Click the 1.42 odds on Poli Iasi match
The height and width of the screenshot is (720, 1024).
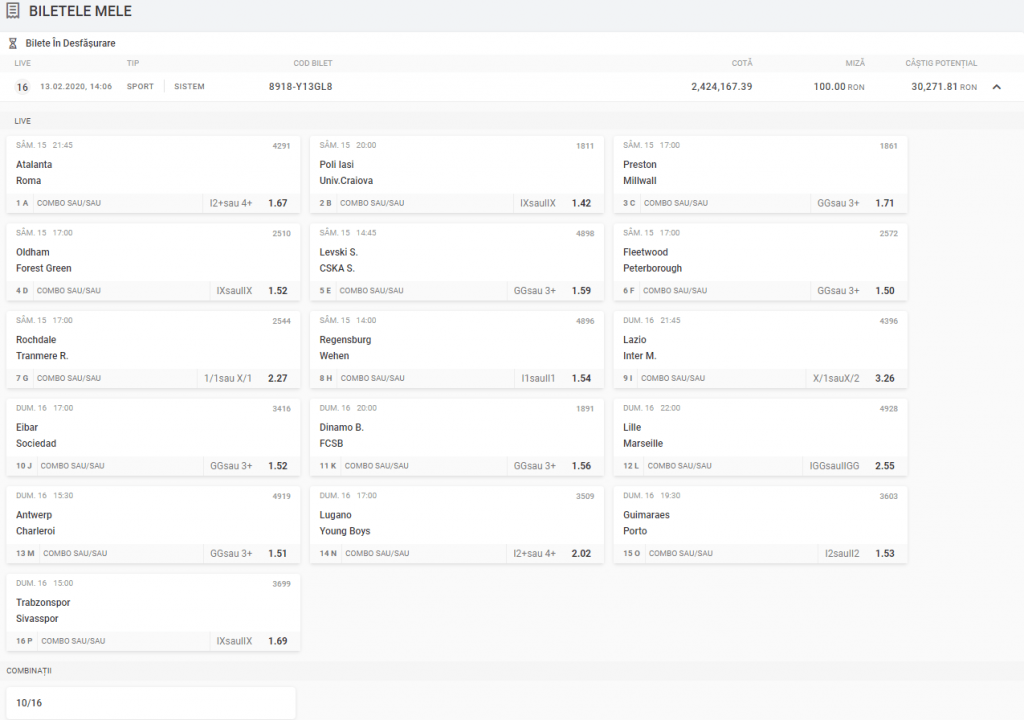(x=581, y=203)
